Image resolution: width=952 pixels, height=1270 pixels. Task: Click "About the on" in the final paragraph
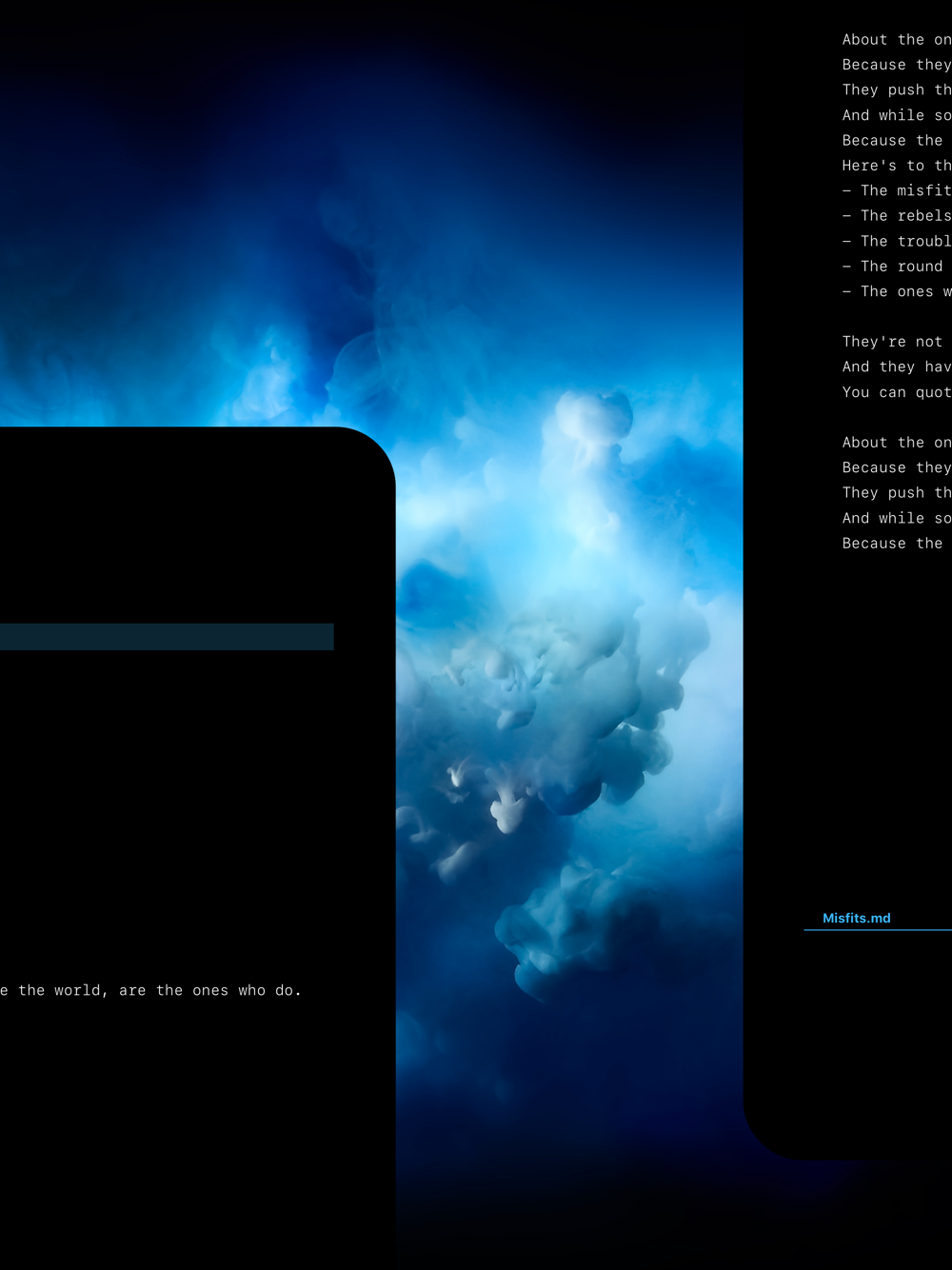point(896,443)
